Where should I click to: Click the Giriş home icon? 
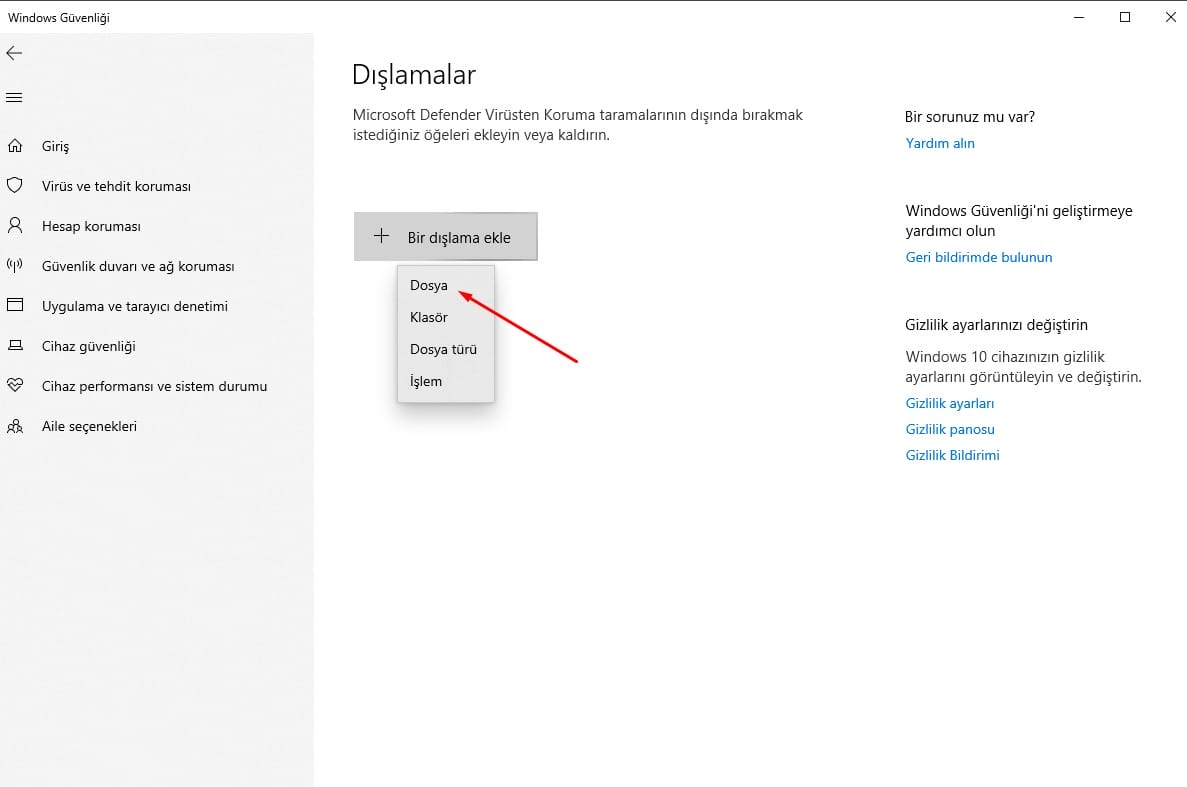tap(15, 146)
